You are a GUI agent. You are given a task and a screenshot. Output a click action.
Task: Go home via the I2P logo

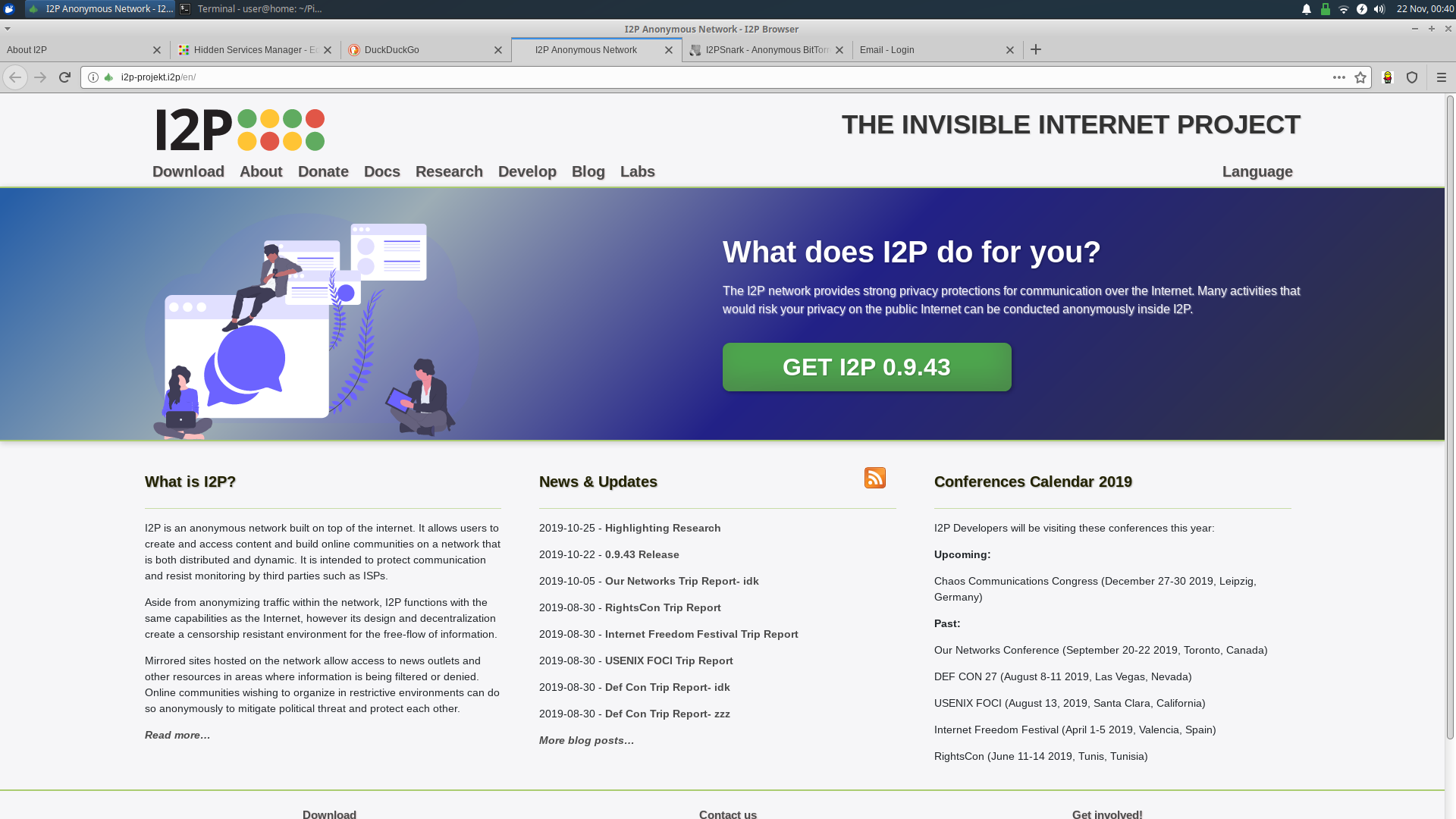pyautogui.click(x=240, y=130)
